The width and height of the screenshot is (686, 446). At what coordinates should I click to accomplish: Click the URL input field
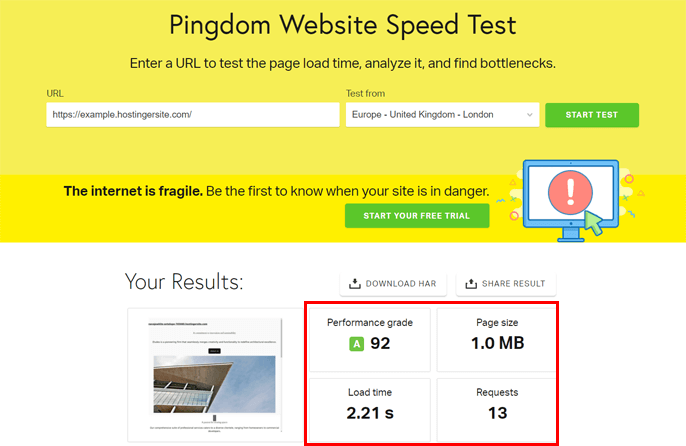193,115
